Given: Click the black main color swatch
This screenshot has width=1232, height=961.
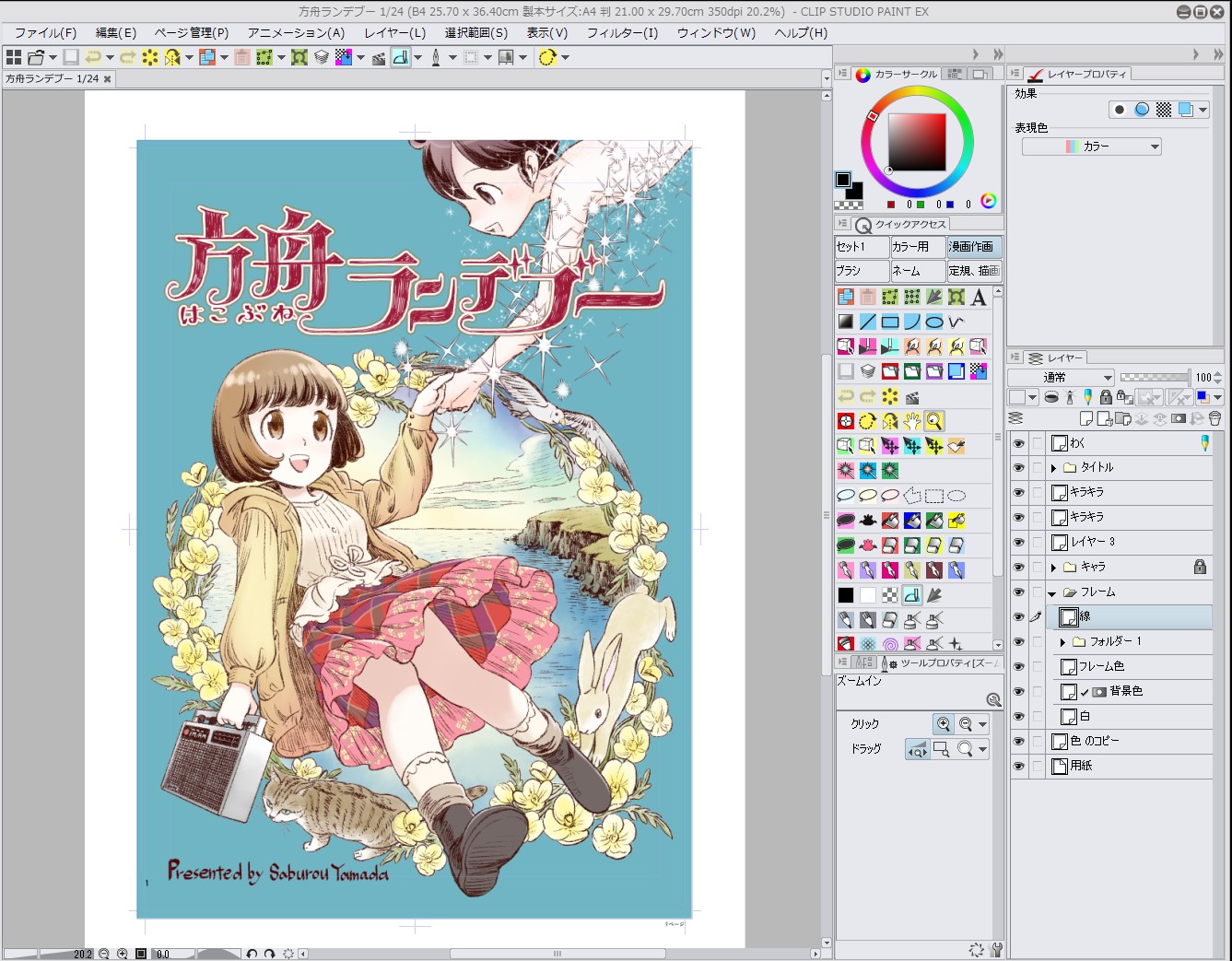Looking at the screenshot, I should [843, 180].
